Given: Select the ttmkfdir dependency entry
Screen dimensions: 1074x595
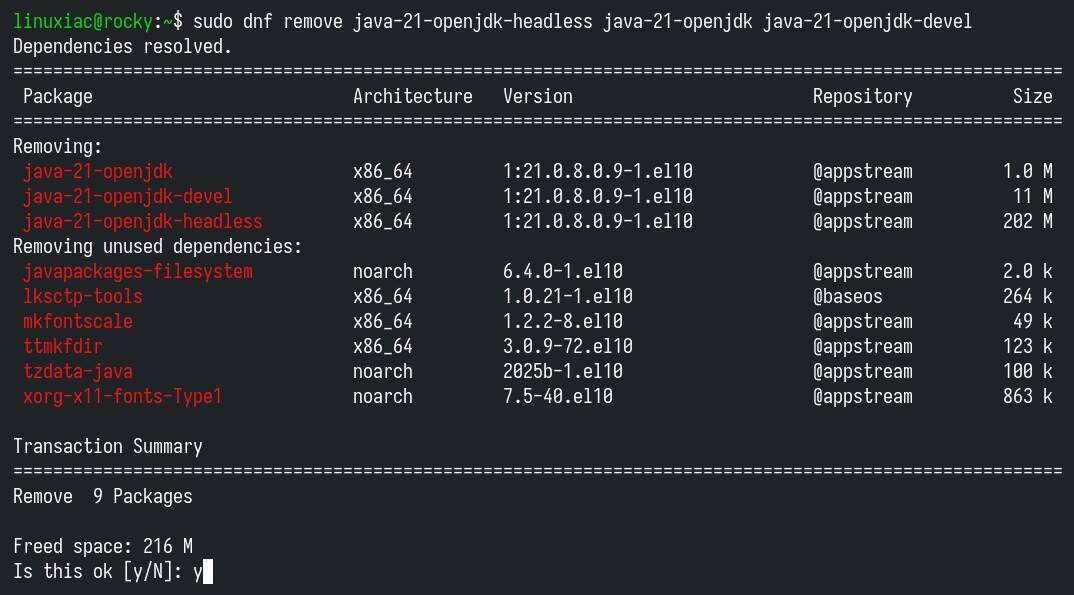Looking at the screenshot, I should (x=62, y=346).
